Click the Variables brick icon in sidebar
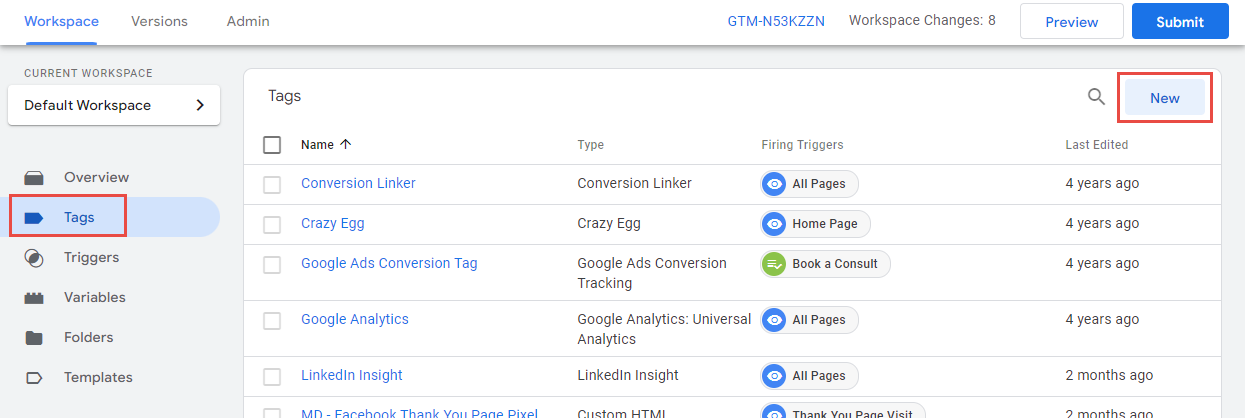1245x418 pixels. pyautogui.click(x=34, y=298)
